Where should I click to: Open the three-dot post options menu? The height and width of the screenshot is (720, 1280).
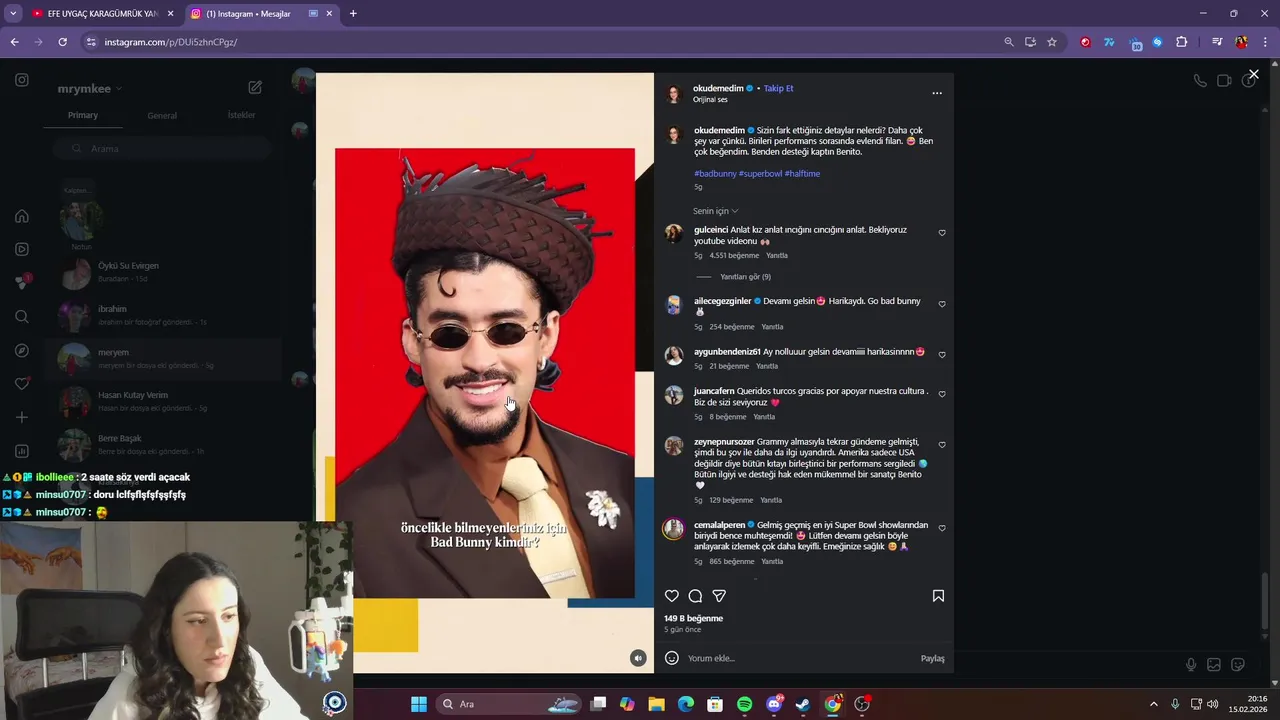(x=937, y=93)
